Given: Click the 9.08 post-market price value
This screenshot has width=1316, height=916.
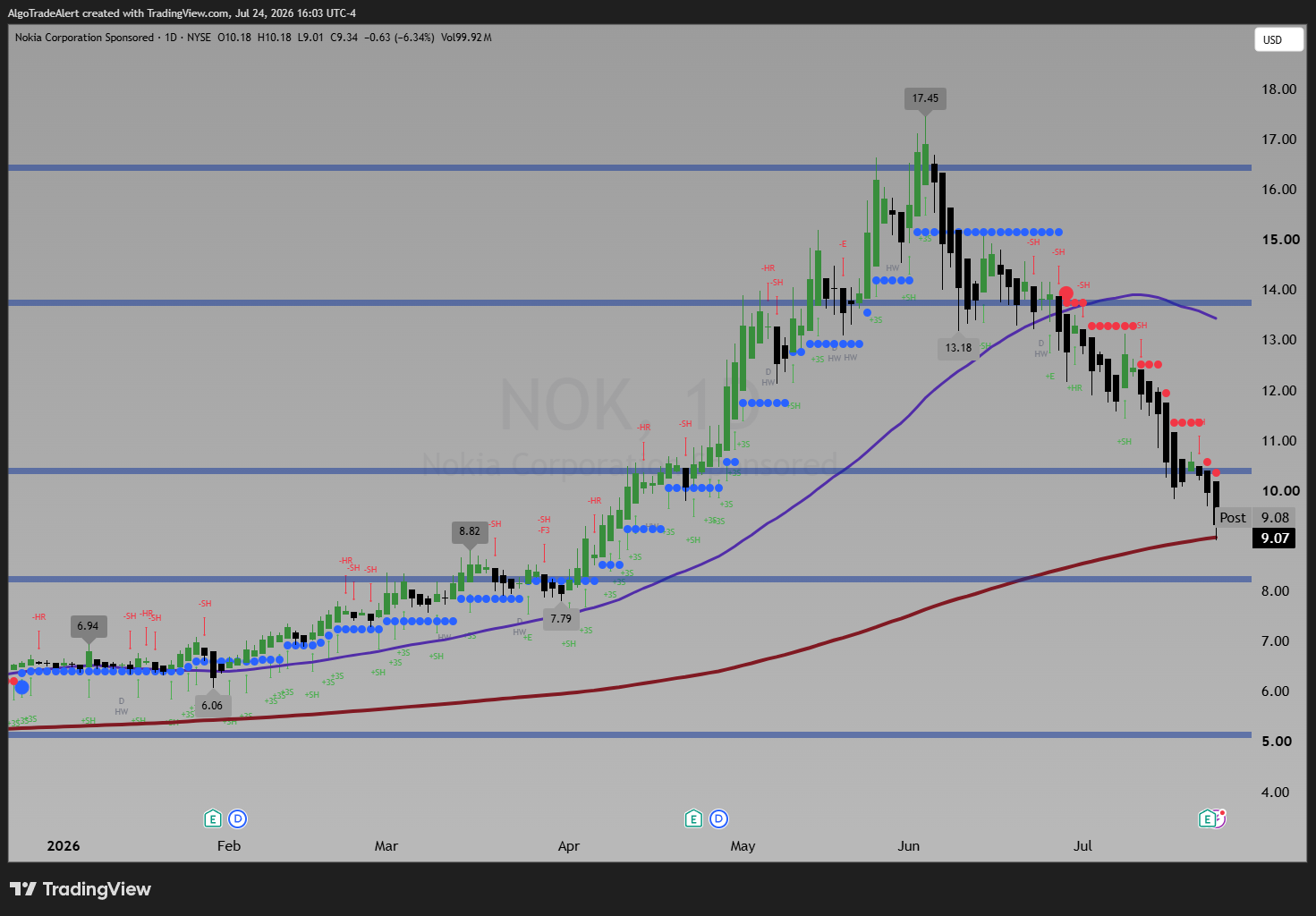Looking at the screenshot, I should (x=1274, y=517).
